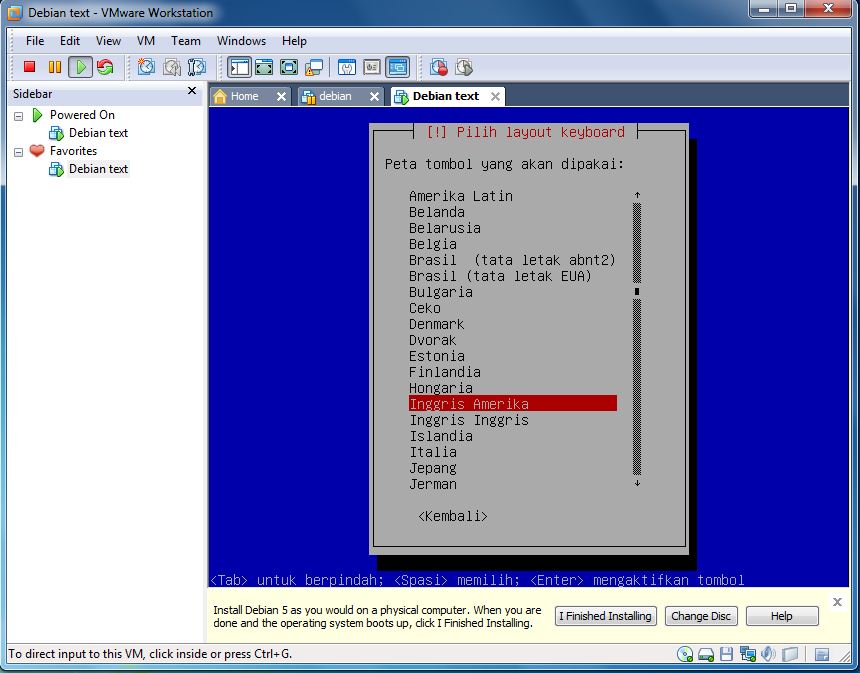This screenshot has height=673, width=860.
Task: Click the Record movie icon with red dot
Action: 439,67
